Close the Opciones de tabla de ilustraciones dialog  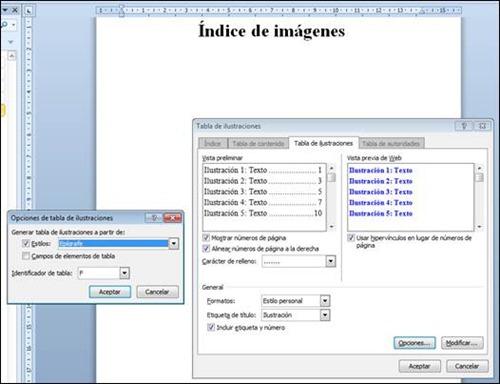click(172, 218)
